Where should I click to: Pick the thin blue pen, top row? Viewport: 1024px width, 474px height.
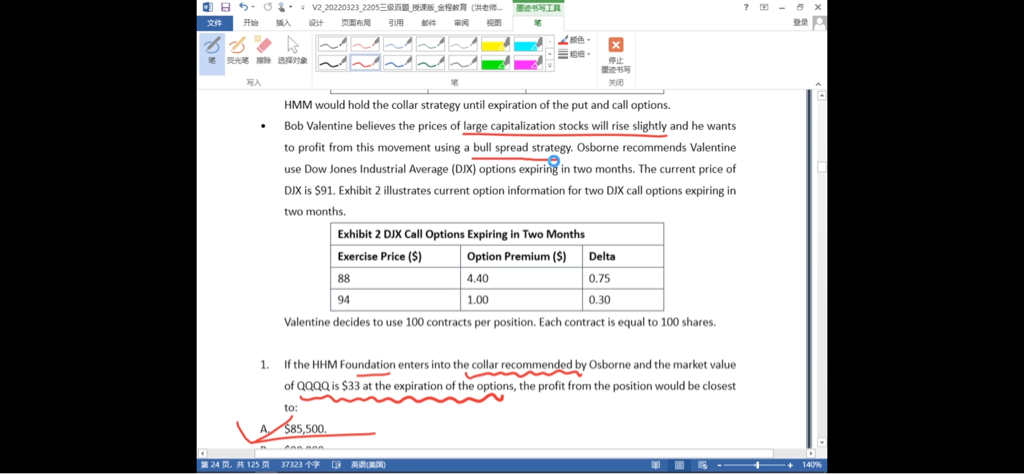point(398,44)
